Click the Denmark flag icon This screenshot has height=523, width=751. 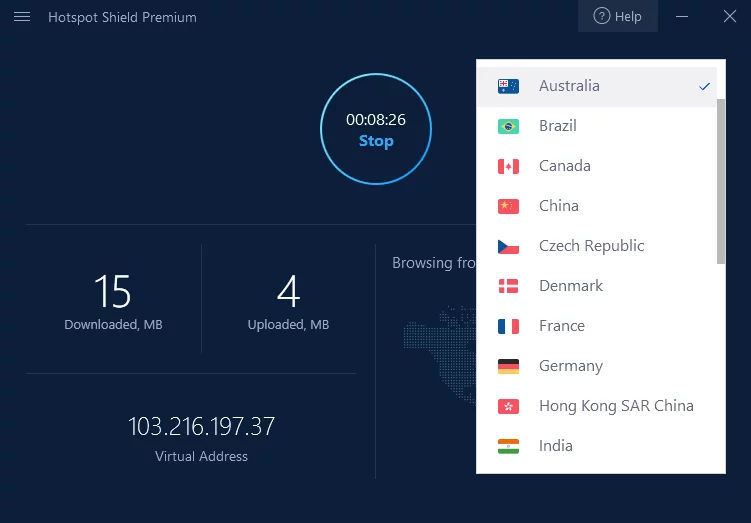[x=508, y=286]
